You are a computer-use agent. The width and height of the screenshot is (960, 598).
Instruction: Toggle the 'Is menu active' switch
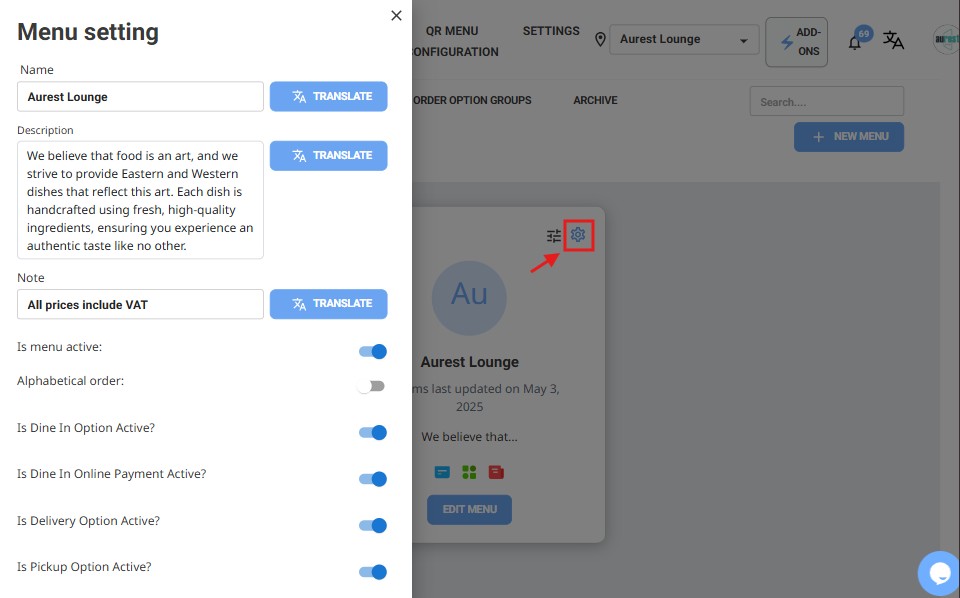pos(372,351)
